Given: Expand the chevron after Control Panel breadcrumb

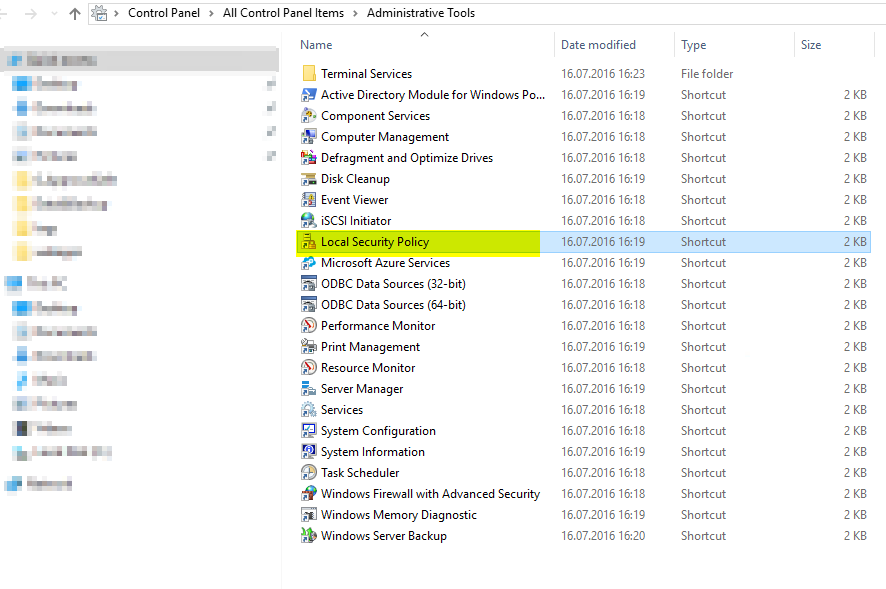Looking at the screenshot, I should 211,14.
